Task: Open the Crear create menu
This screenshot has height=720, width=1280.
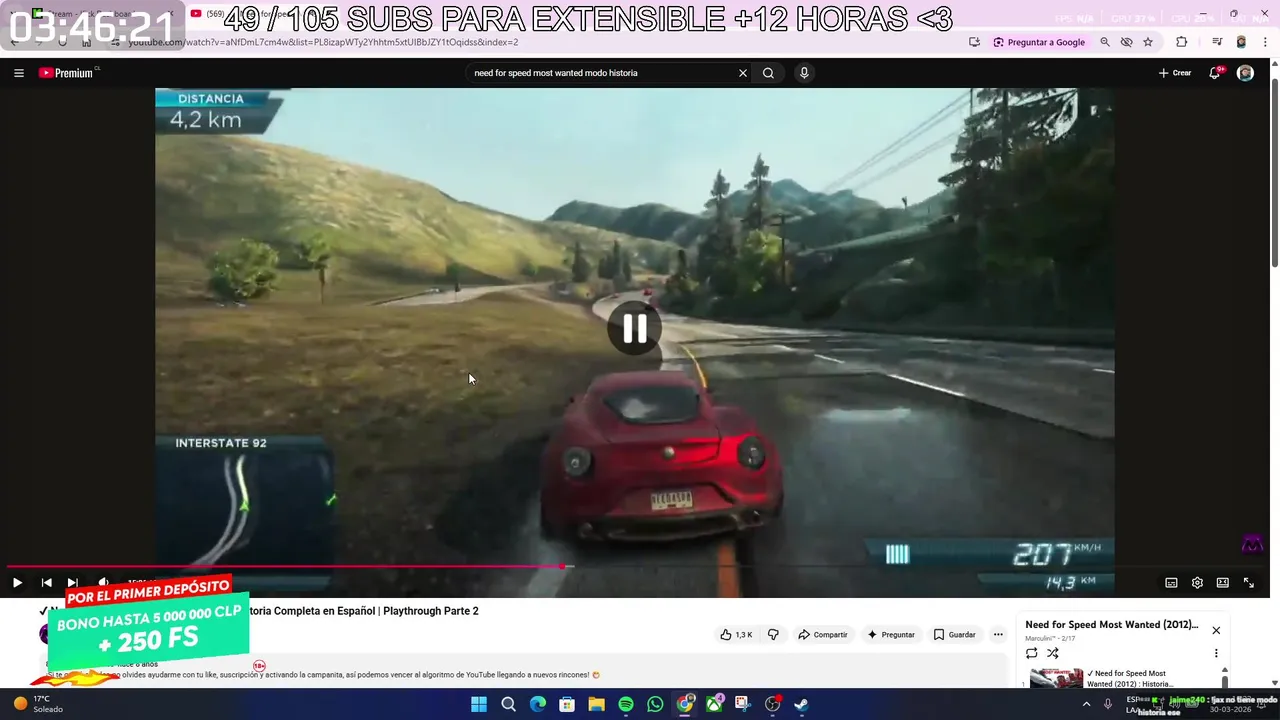Action: click(x=1175, y=73)
